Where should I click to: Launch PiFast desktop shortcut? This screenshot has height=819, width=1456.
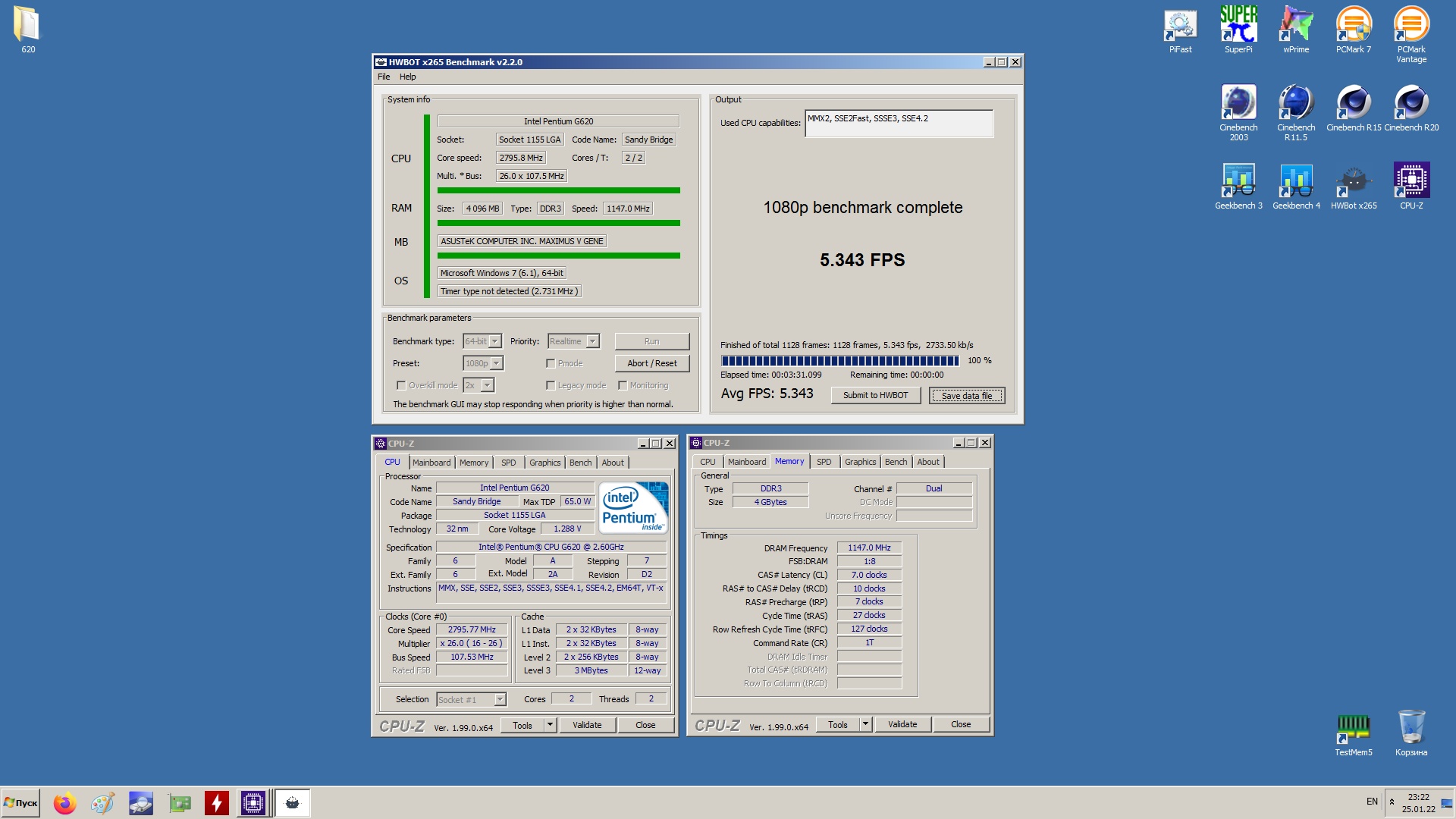click(1180, 30)
